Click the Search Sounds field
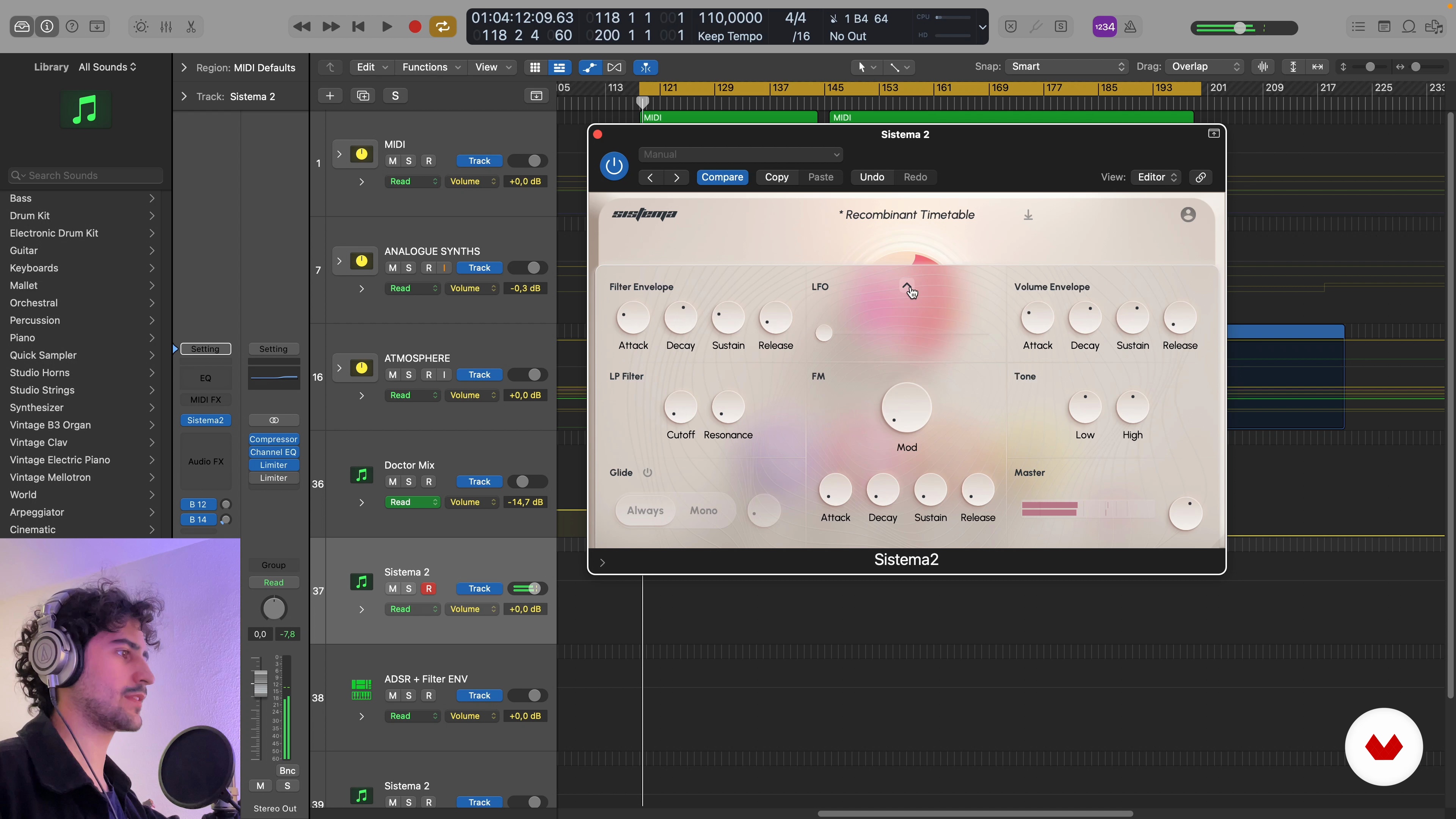 86,175
